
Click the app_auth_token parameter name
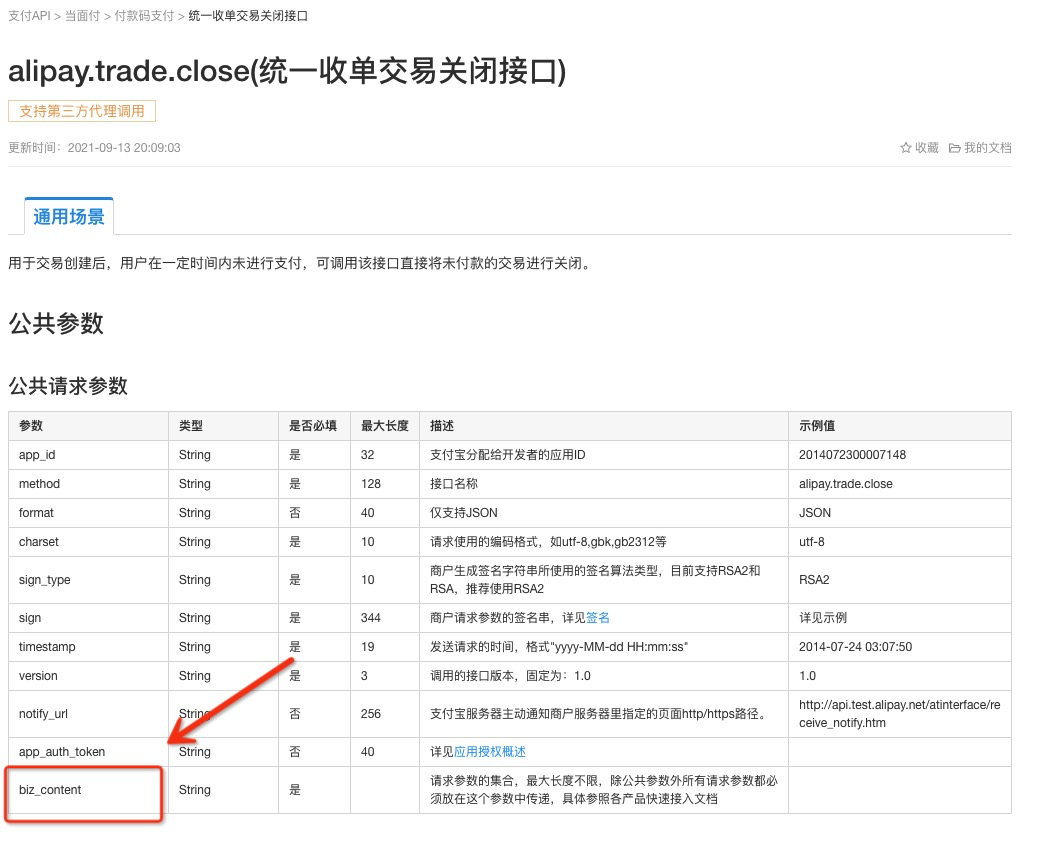(x=61, y=753)
